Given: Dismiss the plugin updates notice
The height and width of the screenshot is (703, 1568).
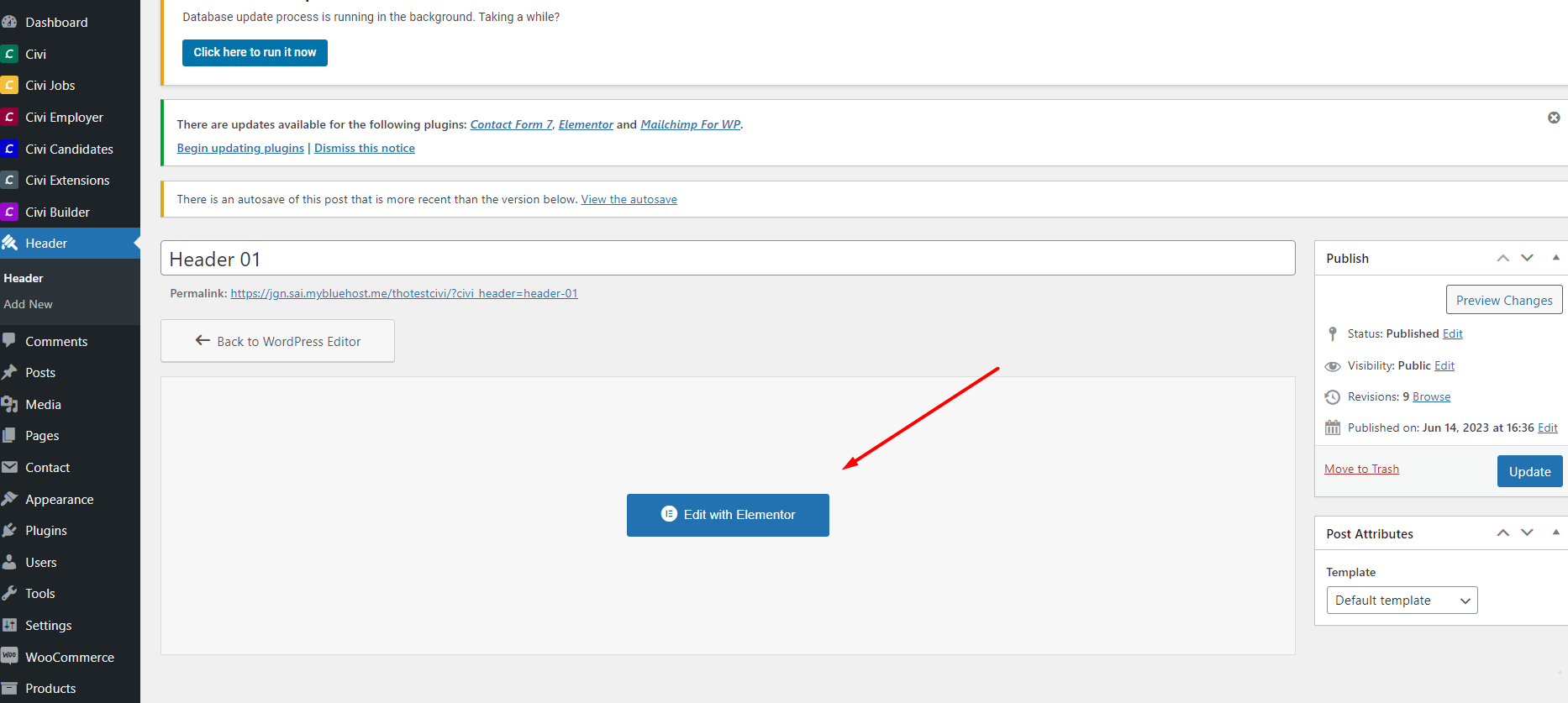Looking at the screenshot, I should (x=1554, y=118).
